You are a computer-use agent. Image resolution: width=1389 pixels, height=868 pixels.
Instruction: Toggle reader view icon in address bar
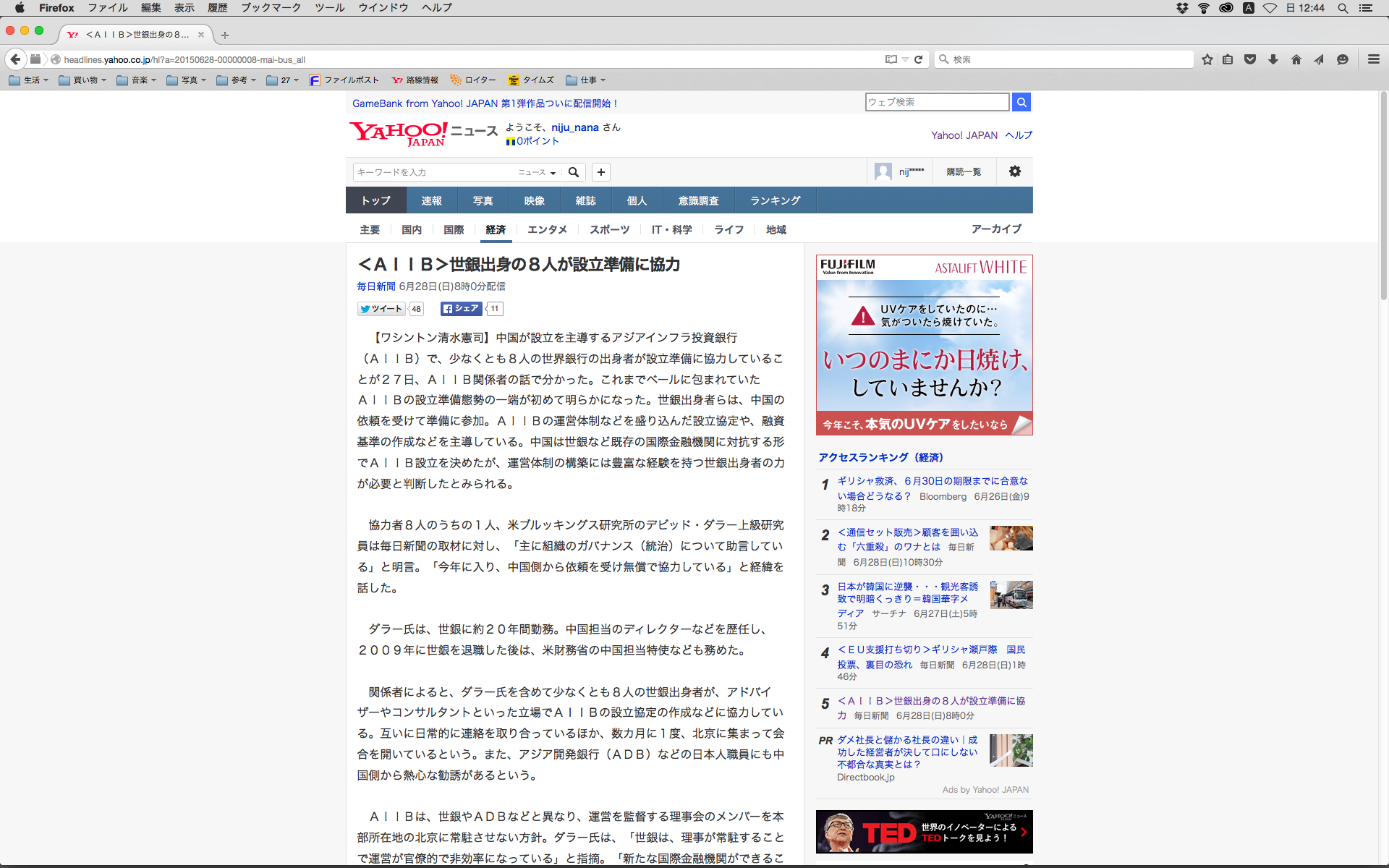click(x=891, y=59)
